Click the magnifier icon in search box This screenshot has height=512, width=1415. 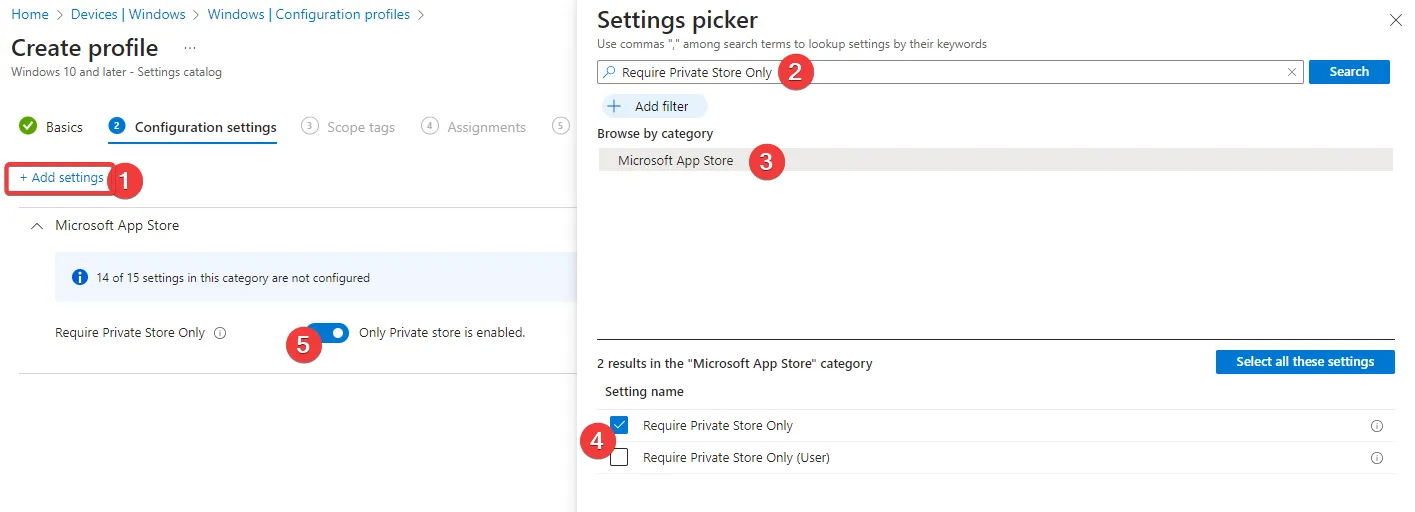coord(609,72)
